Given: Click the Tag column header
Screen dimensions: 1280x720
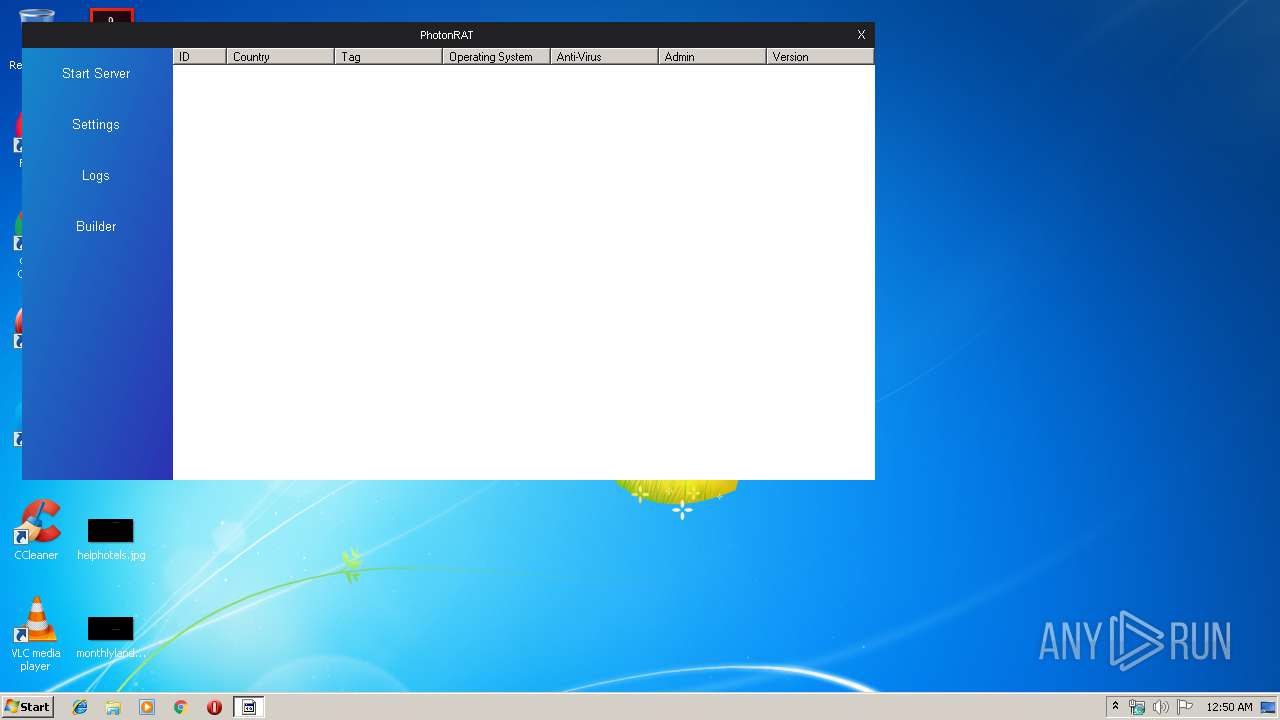Looking at the screenshot, I should [389, 57].
